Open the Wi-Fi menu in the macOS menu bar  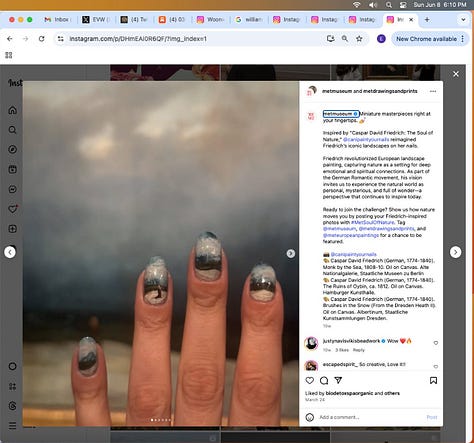(x=356, y=5)
